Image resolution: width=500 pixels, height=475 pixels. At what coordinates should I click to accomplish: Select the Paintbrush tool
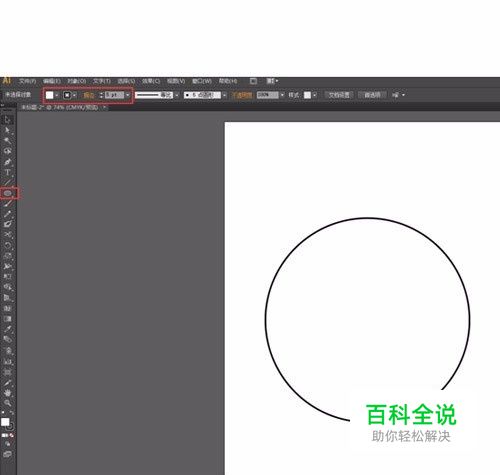(x=7, y=203)
